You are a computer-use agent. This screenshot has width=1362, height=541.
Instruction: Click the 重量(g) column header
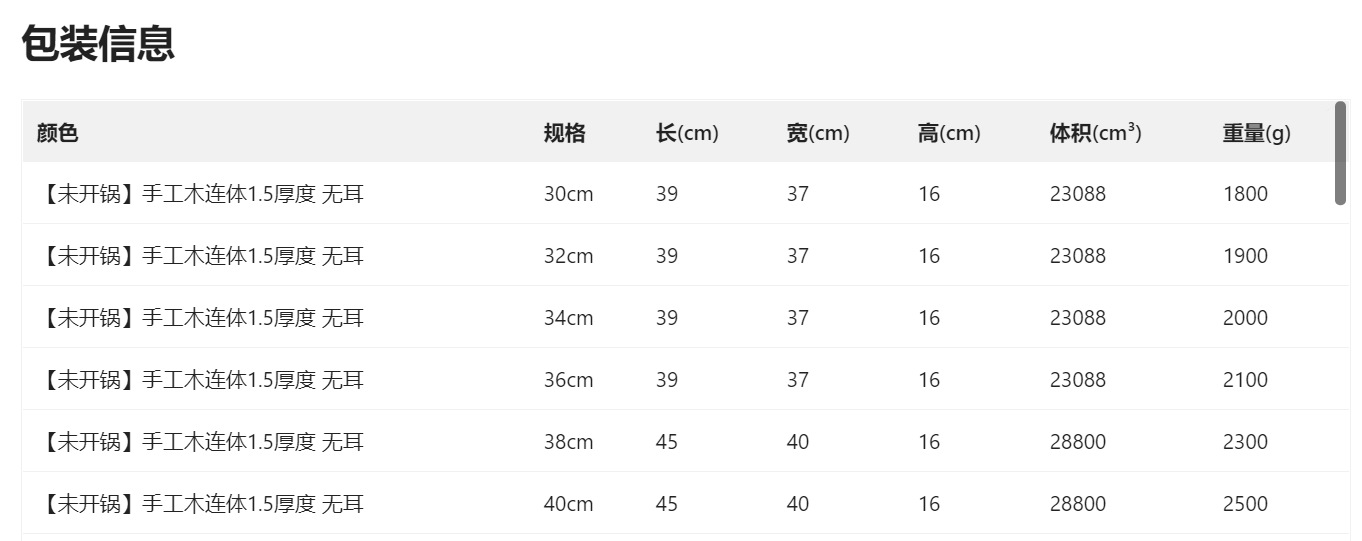pos(1256,133)
